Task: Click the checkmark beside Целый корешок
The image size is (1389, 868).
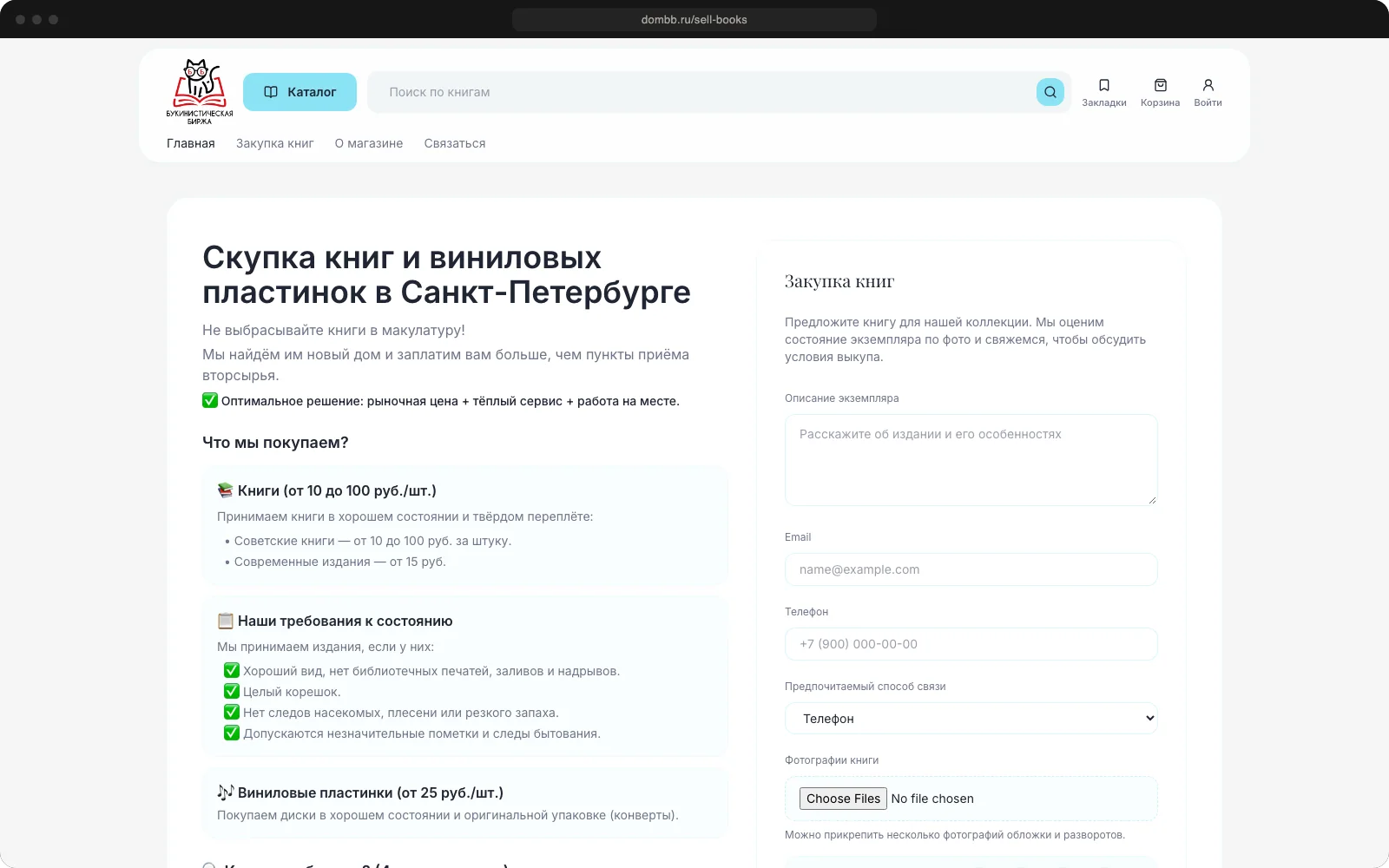Action: click(232, 691)
